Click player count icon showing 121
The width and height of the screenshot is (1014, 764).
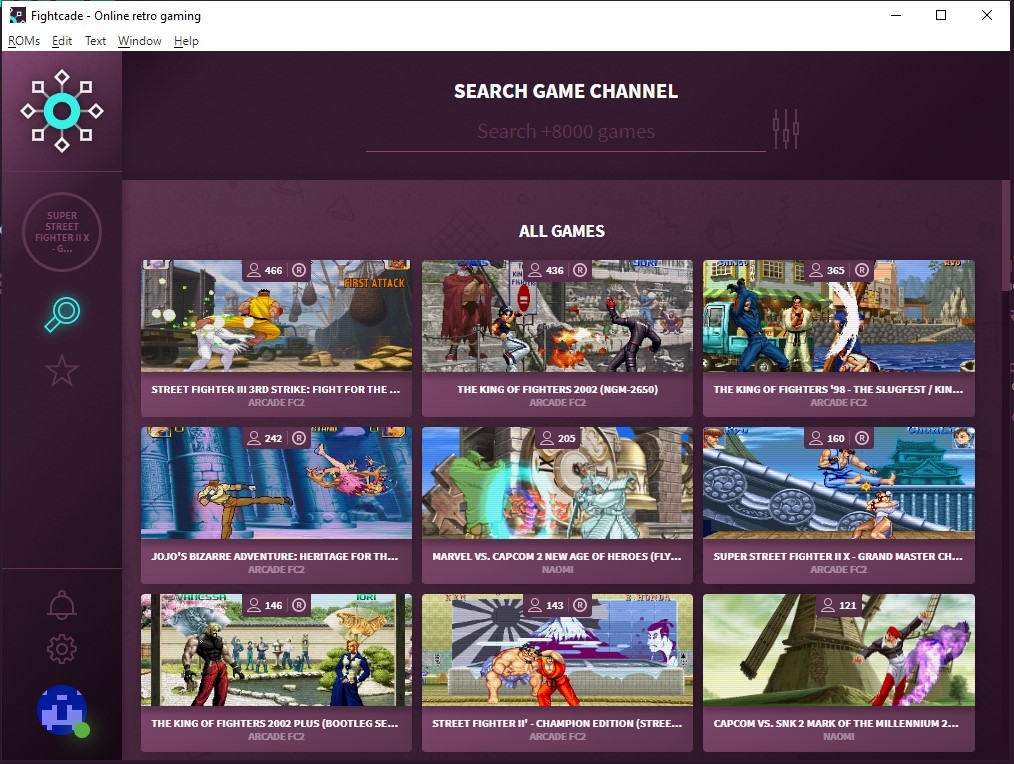pos(828,605)
